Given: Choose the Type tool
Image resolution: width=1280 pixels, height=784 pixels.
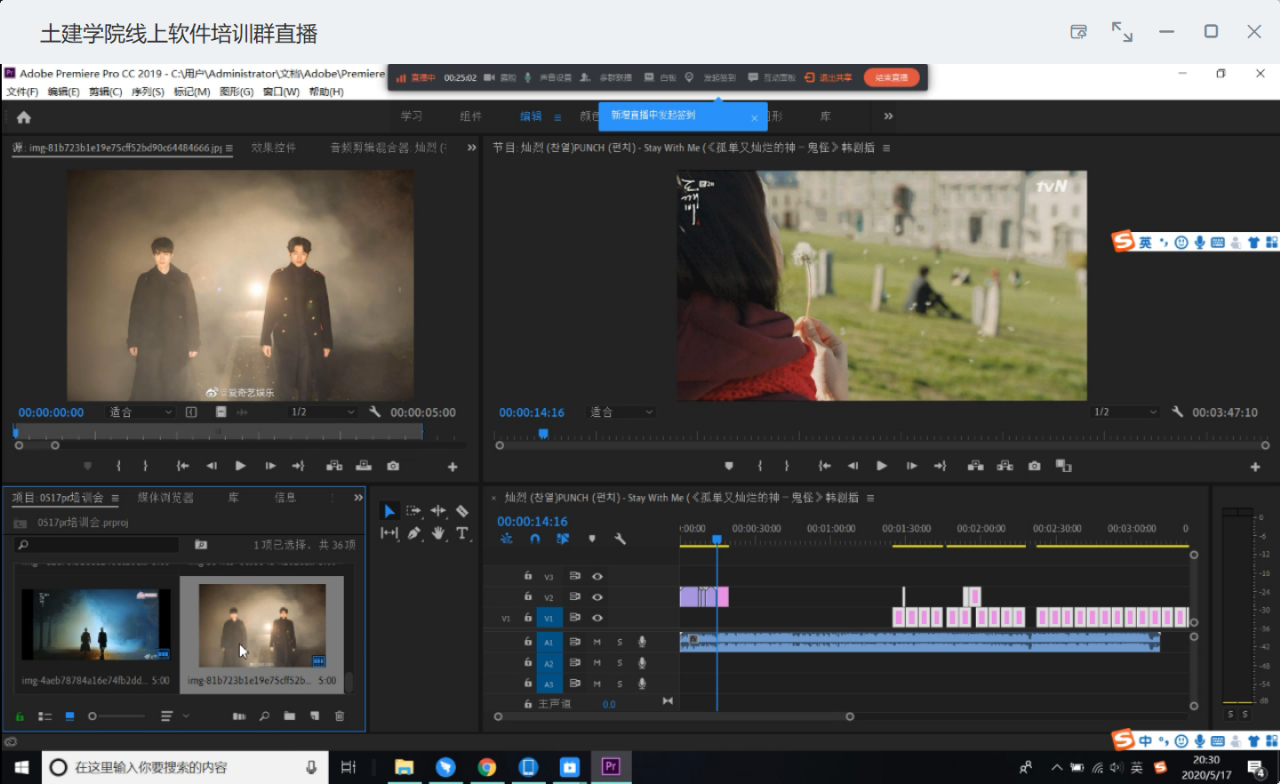Looking at the screenshot, I should coord(462,534).
